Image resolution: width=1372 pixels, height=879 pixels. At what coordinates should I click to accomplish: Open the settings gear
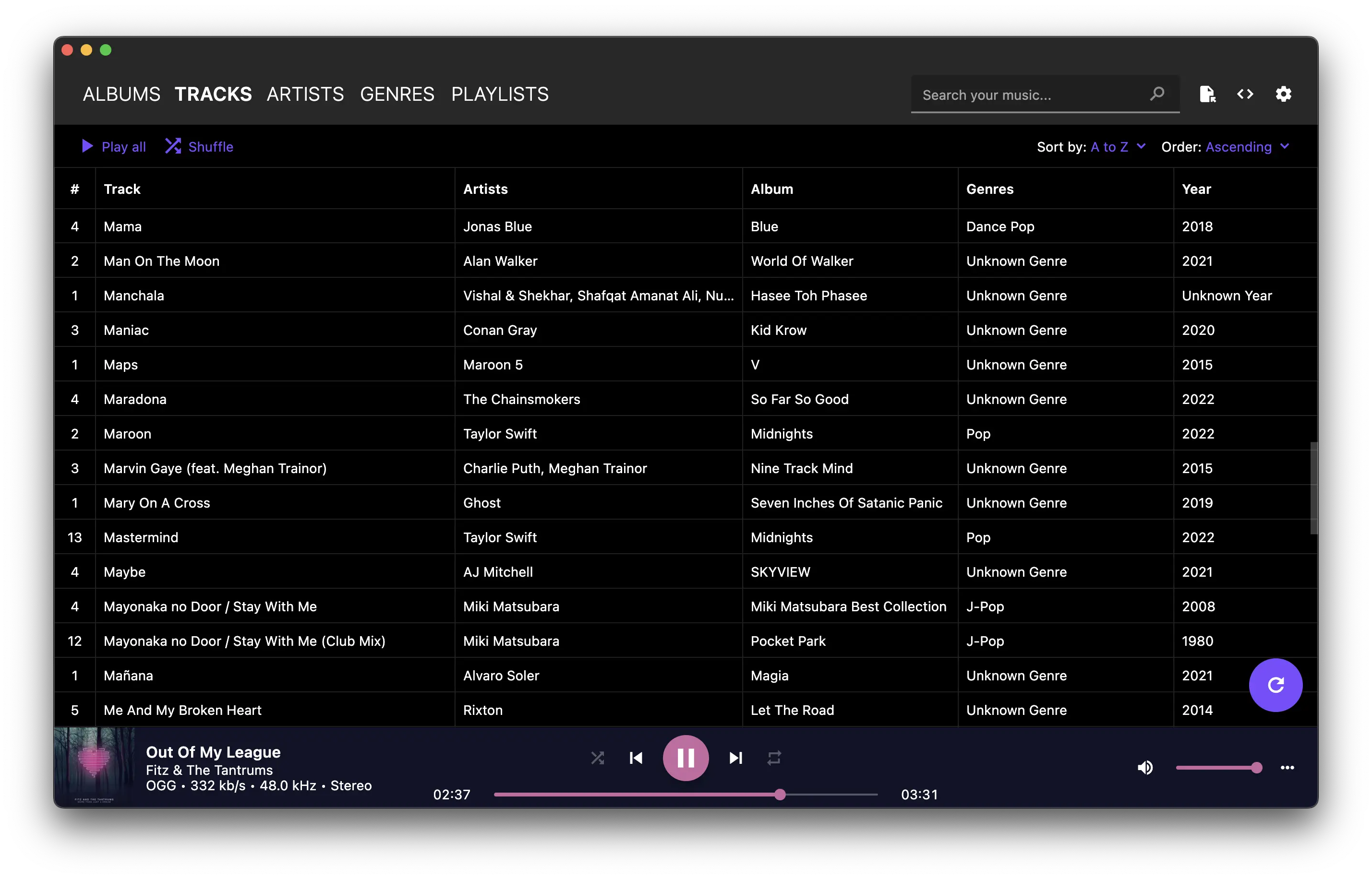coord(1283,94)
